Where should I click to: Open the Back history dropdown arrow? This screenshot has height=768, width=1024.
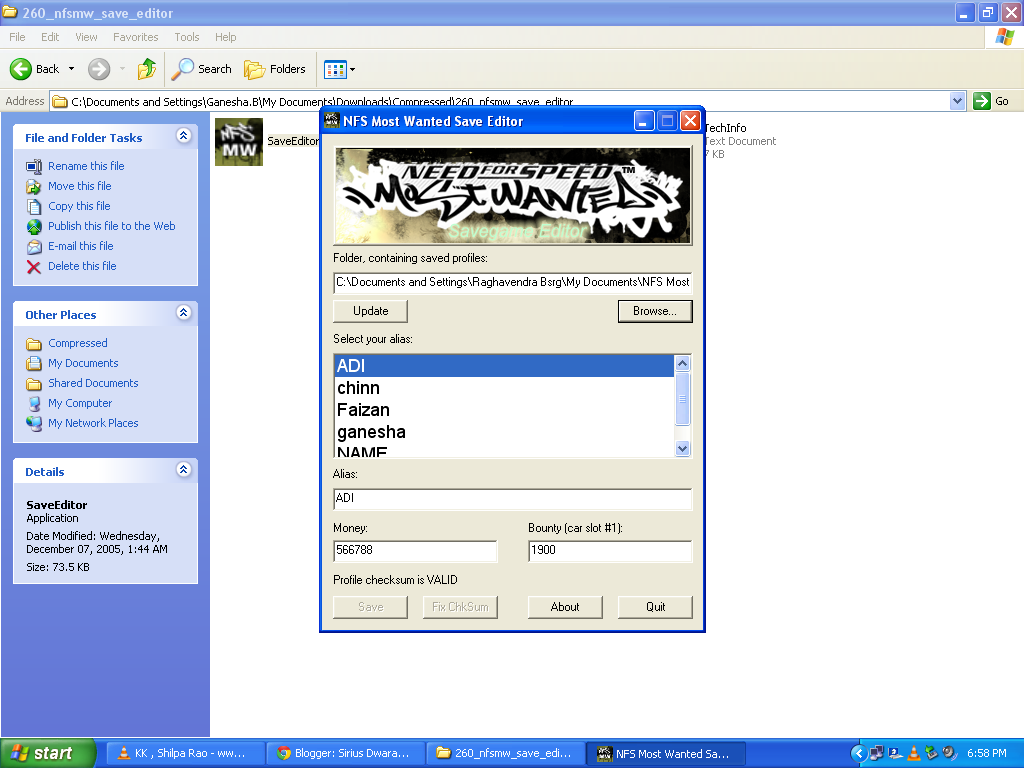click(71, 69)
